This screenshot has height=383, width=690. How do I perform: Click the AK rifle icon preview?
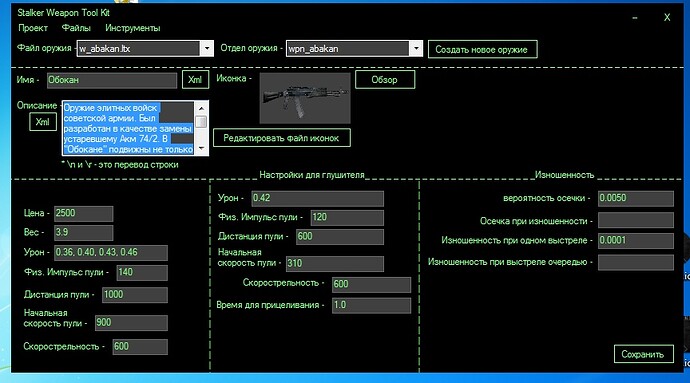pyautogui.click(x=305, y=98)
